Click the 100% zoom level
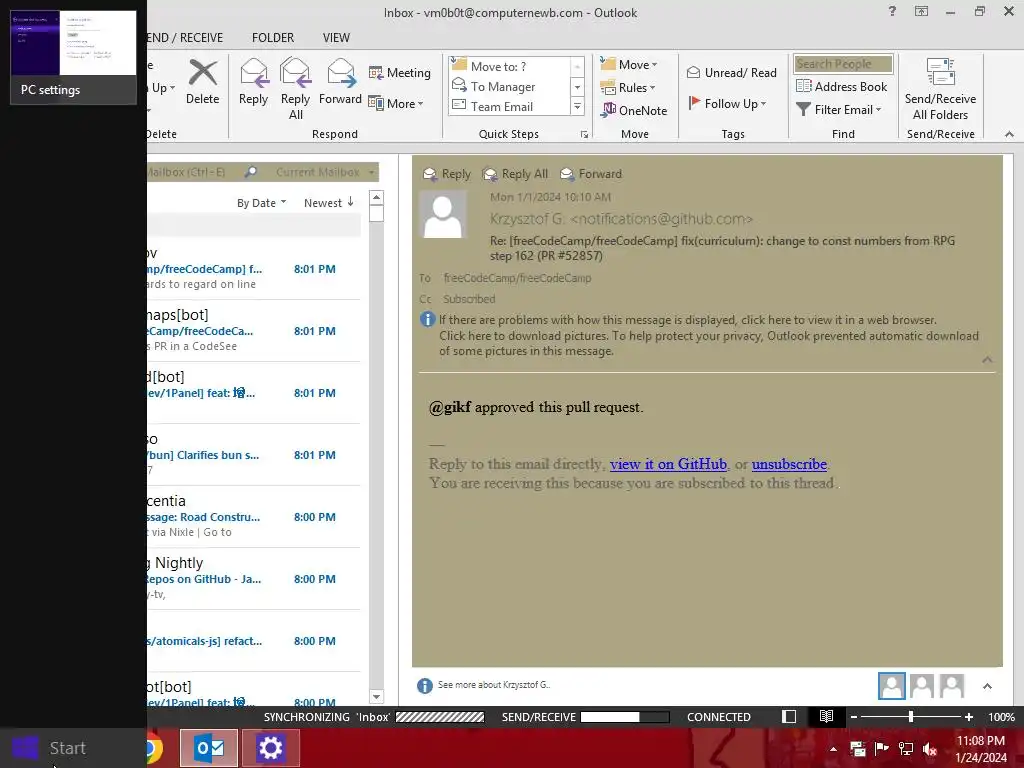The height and width of the screenshot is (768, 1024). (1001, 717)
